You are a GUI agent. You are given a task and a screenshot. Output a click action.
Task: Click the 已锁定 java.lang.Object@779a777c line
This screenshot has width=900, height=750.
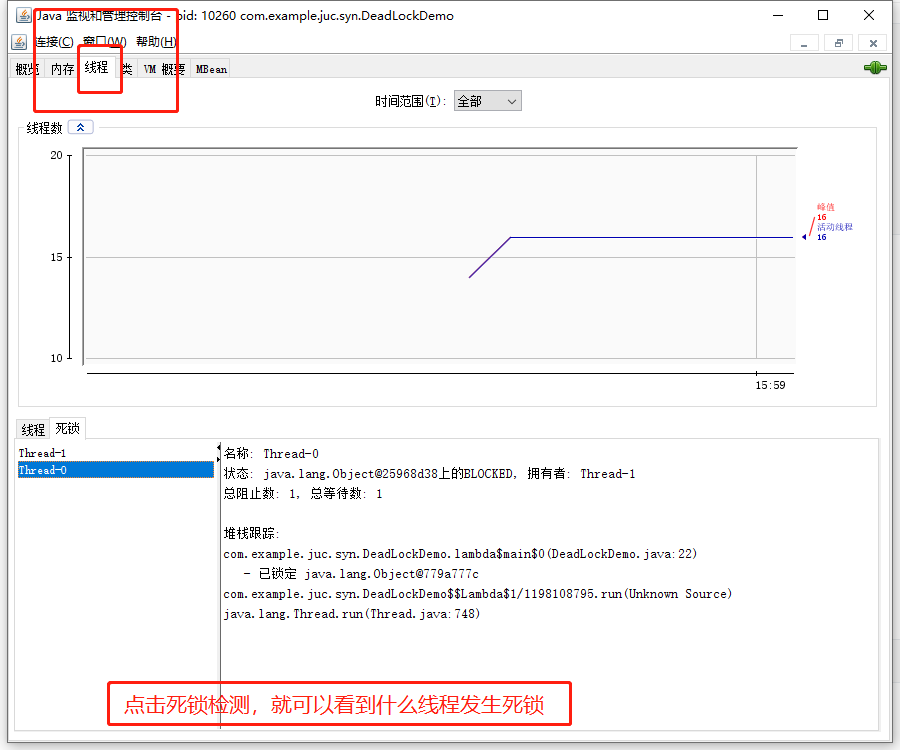click(362, 574)
